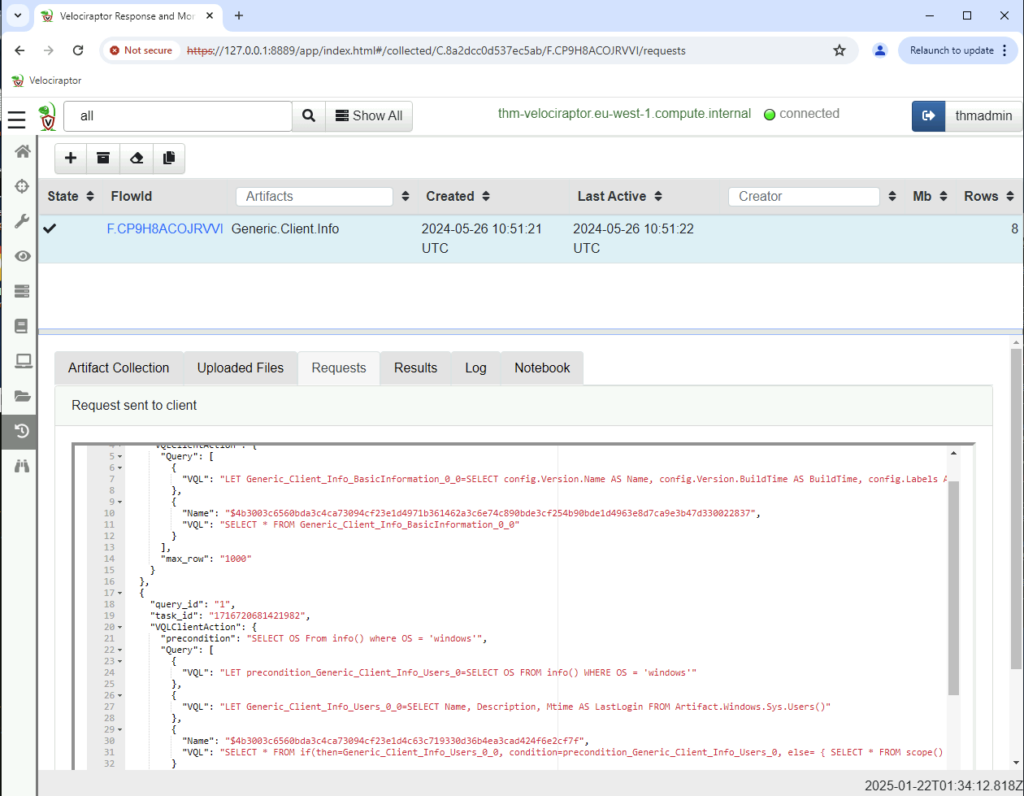Click logout arrow icon beside thmadmin

tap(929, 116)
